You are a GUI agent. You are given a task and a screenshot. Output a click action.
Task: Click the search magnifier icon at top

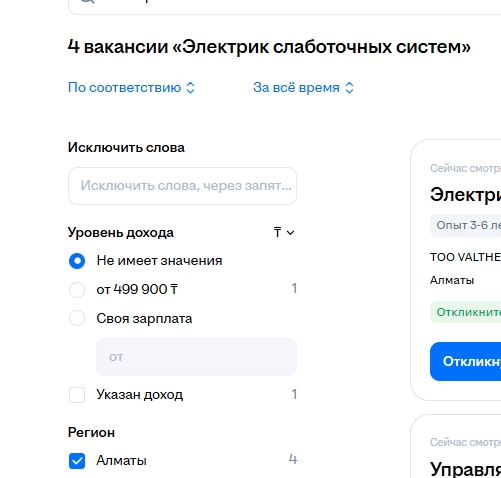pyautogui.click(x=87, y=1)
